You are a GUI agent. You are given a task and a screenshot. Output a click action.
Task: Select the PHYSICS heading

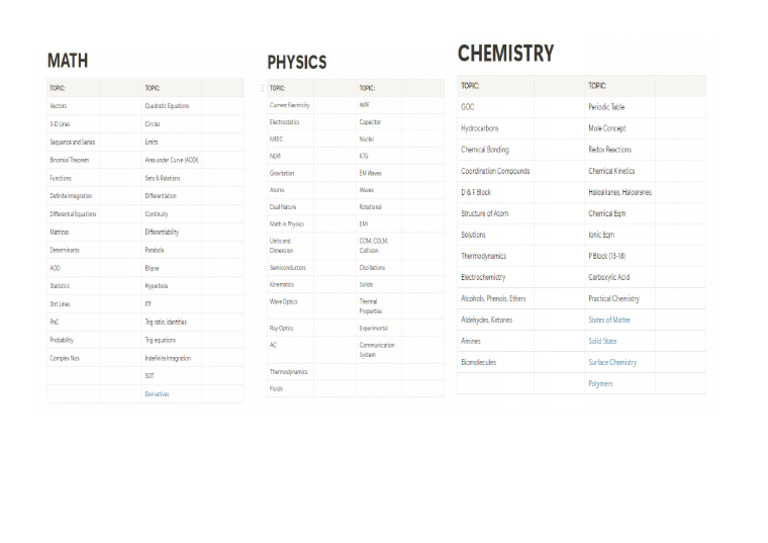point(297,62)
